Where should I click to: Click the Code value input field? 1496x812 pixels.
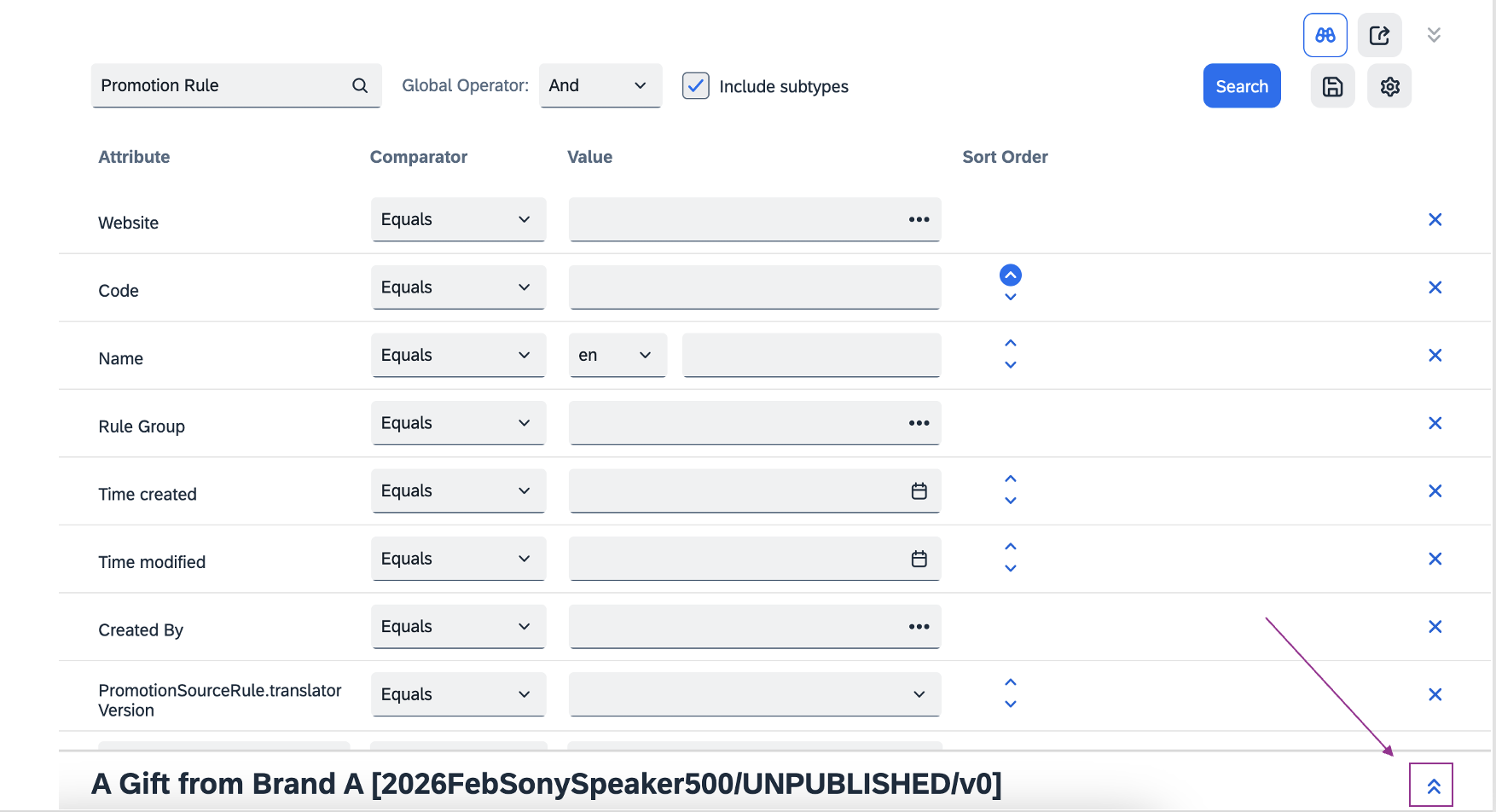tap(754, 287)
